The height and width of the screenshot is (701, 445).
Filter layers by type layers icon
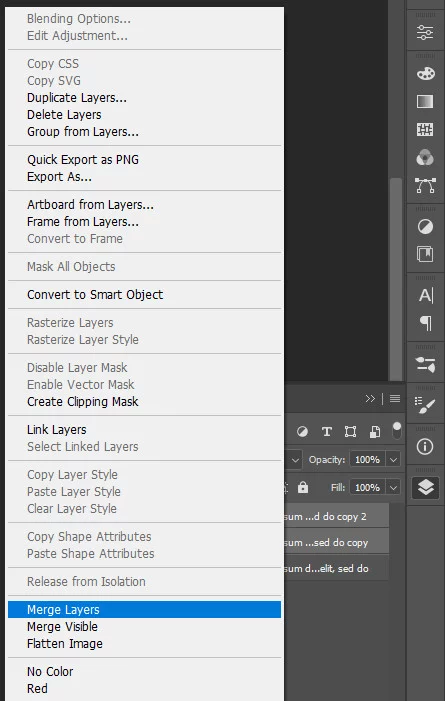coord(326,432)
